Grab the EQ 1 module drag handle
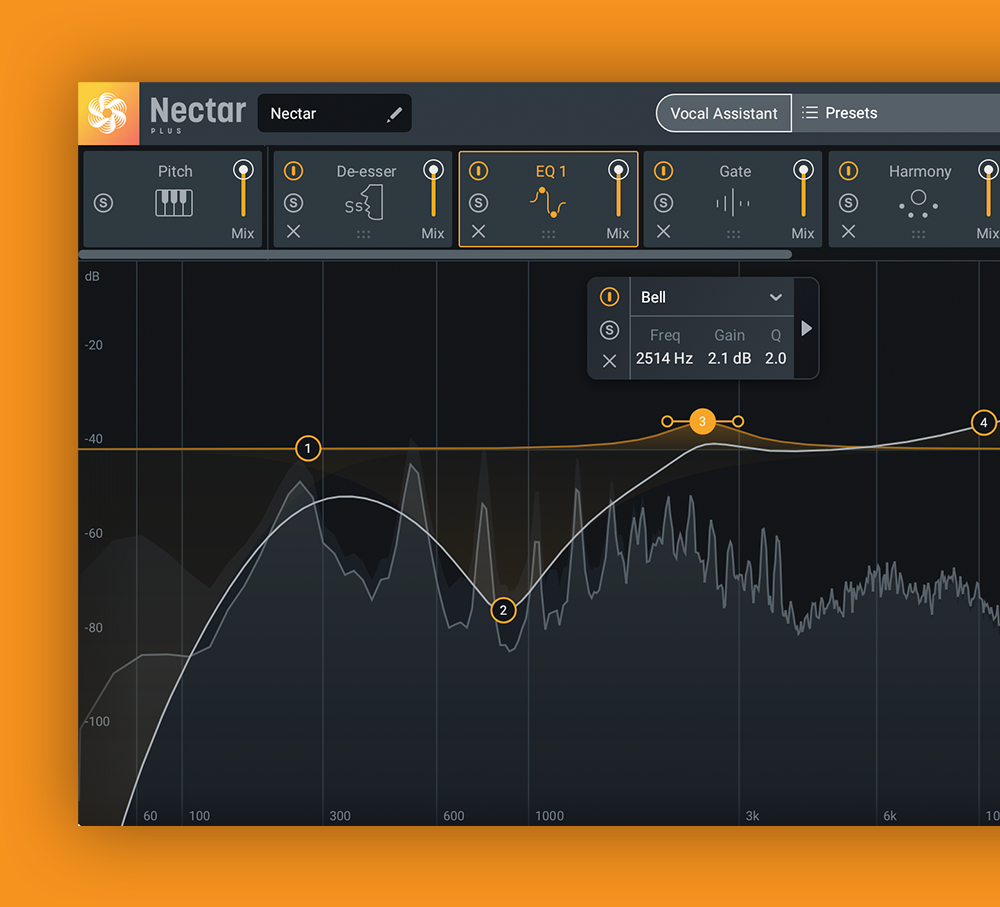Viewport: 1000px width, 907px height. [x=548, y=234]
